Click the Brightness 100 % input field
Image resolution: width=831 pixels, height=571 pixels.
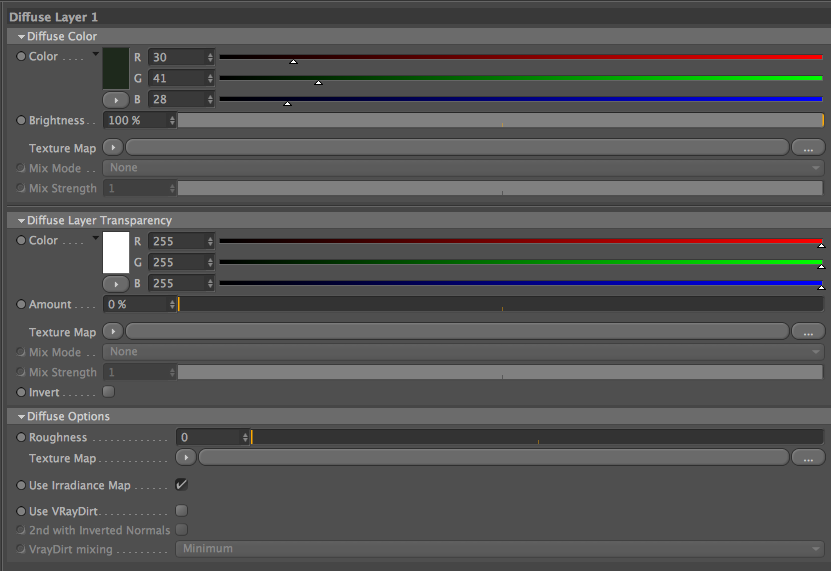[x=140, y=120]
